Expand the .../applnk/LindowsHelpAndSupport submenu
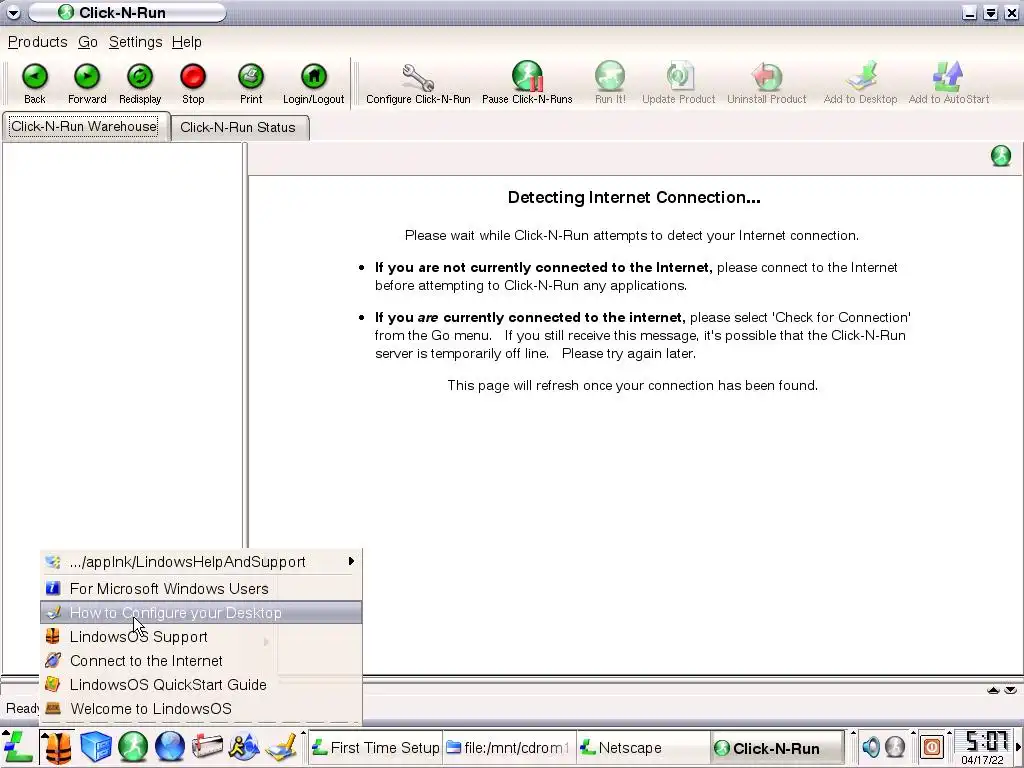 tap(201, 562)
